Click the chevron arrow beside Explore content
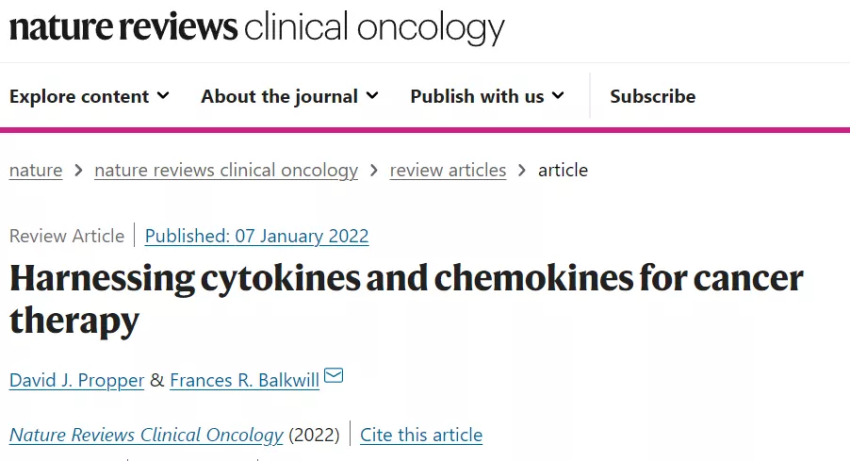 pos(163,96)
